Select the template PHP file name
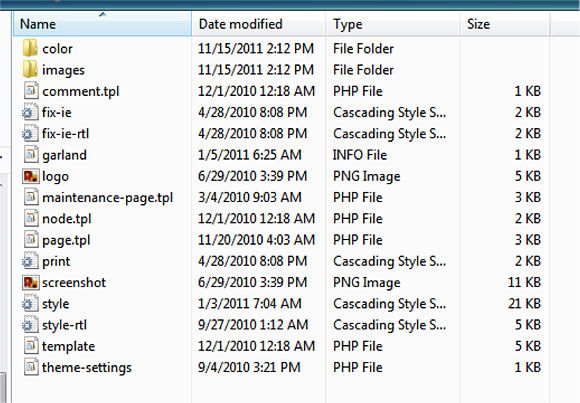Image resolution: width=580 pixels, height=403 pixels. tap(68, 346)
